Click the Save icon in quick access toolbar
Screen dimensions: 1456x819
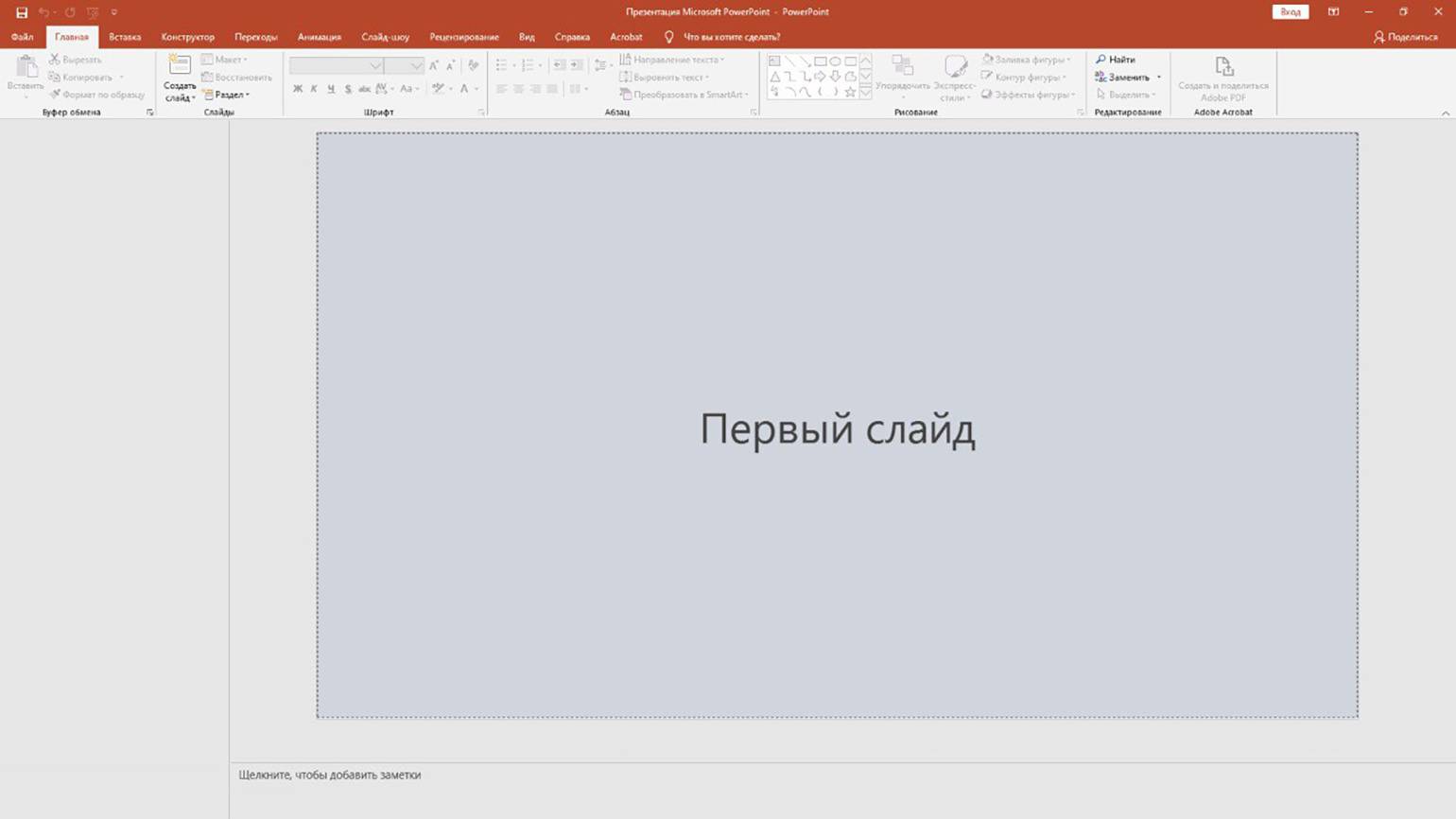pos(22,12)
